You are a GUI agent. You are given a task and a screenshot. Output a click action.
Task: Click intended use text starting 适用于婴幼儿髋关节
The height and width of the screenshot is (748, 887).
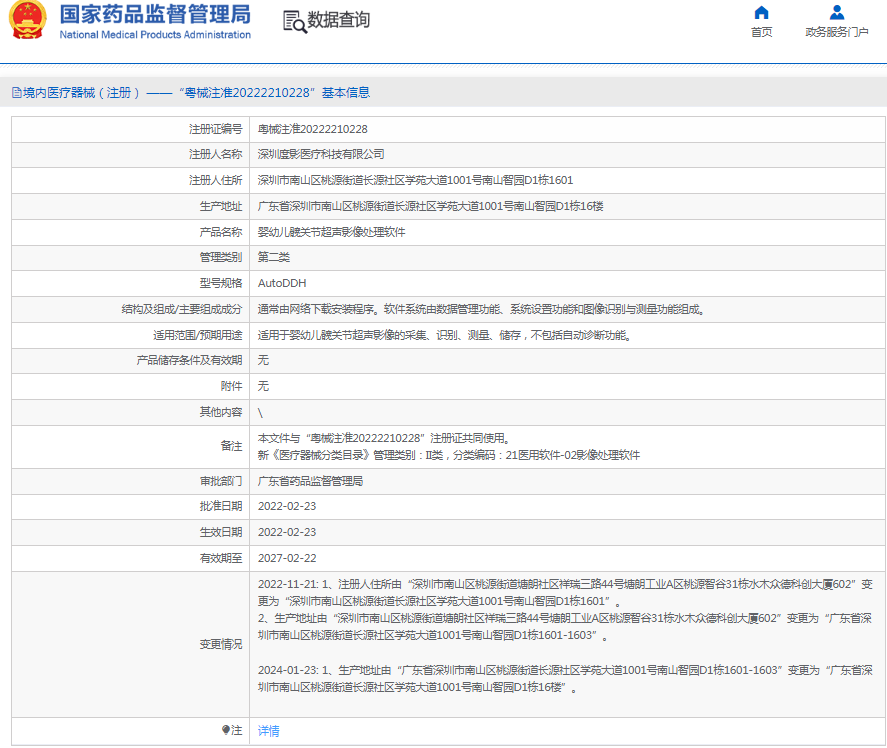coord(445,335)
